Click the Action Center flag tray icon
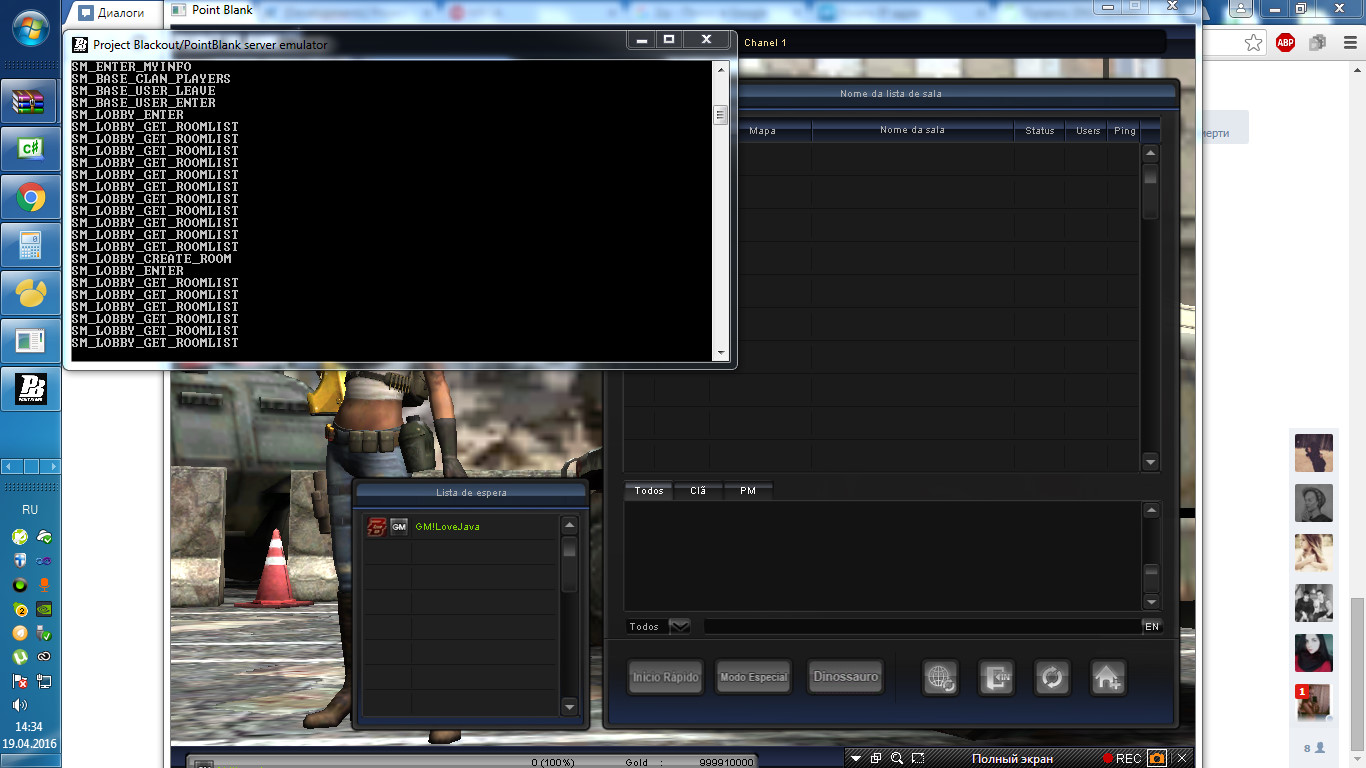This screenshot has height=768, width=1366. tap(20, 681)
